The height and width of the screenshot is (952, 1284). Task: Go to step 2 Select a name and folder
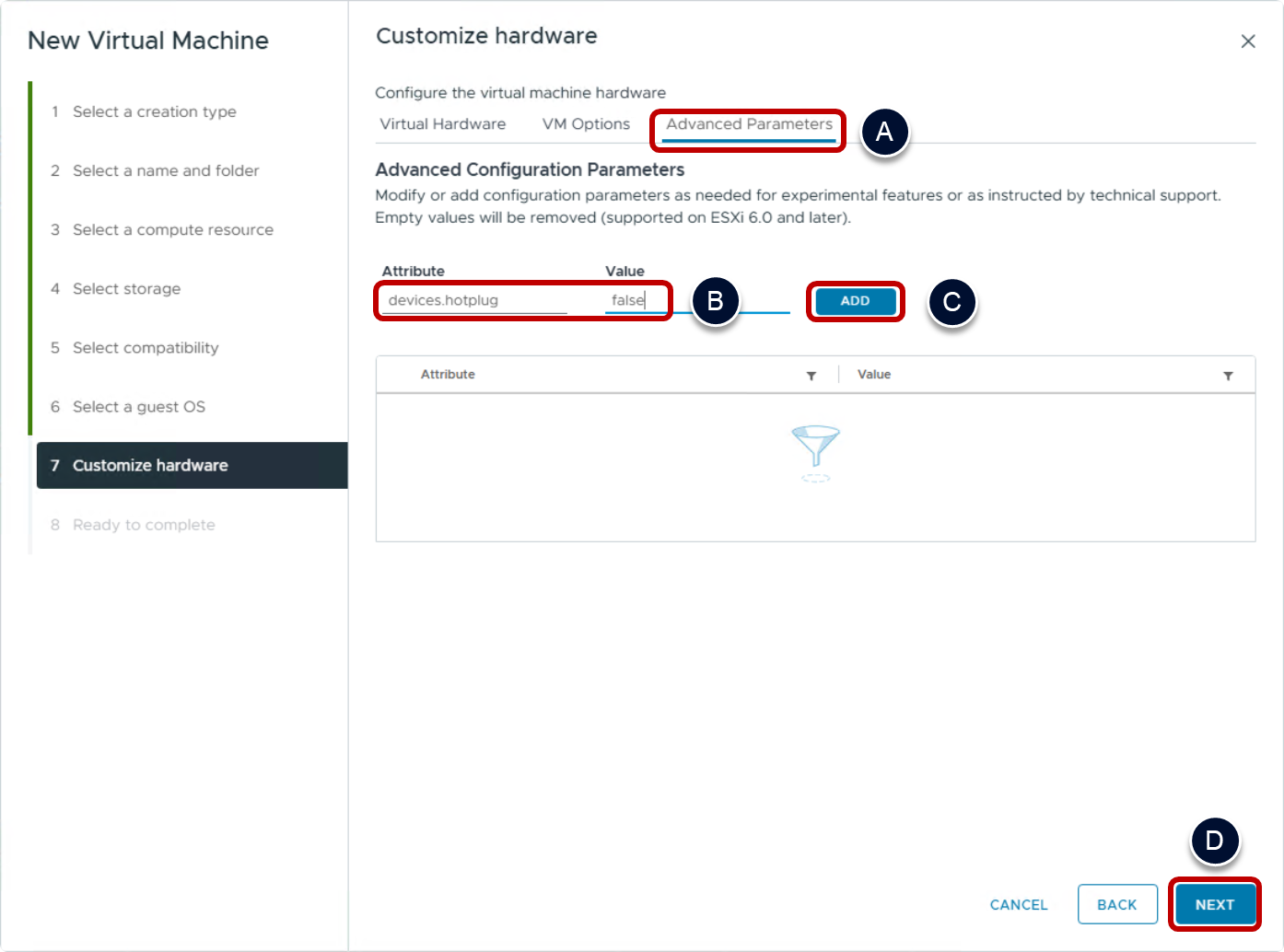click(166, 171)
